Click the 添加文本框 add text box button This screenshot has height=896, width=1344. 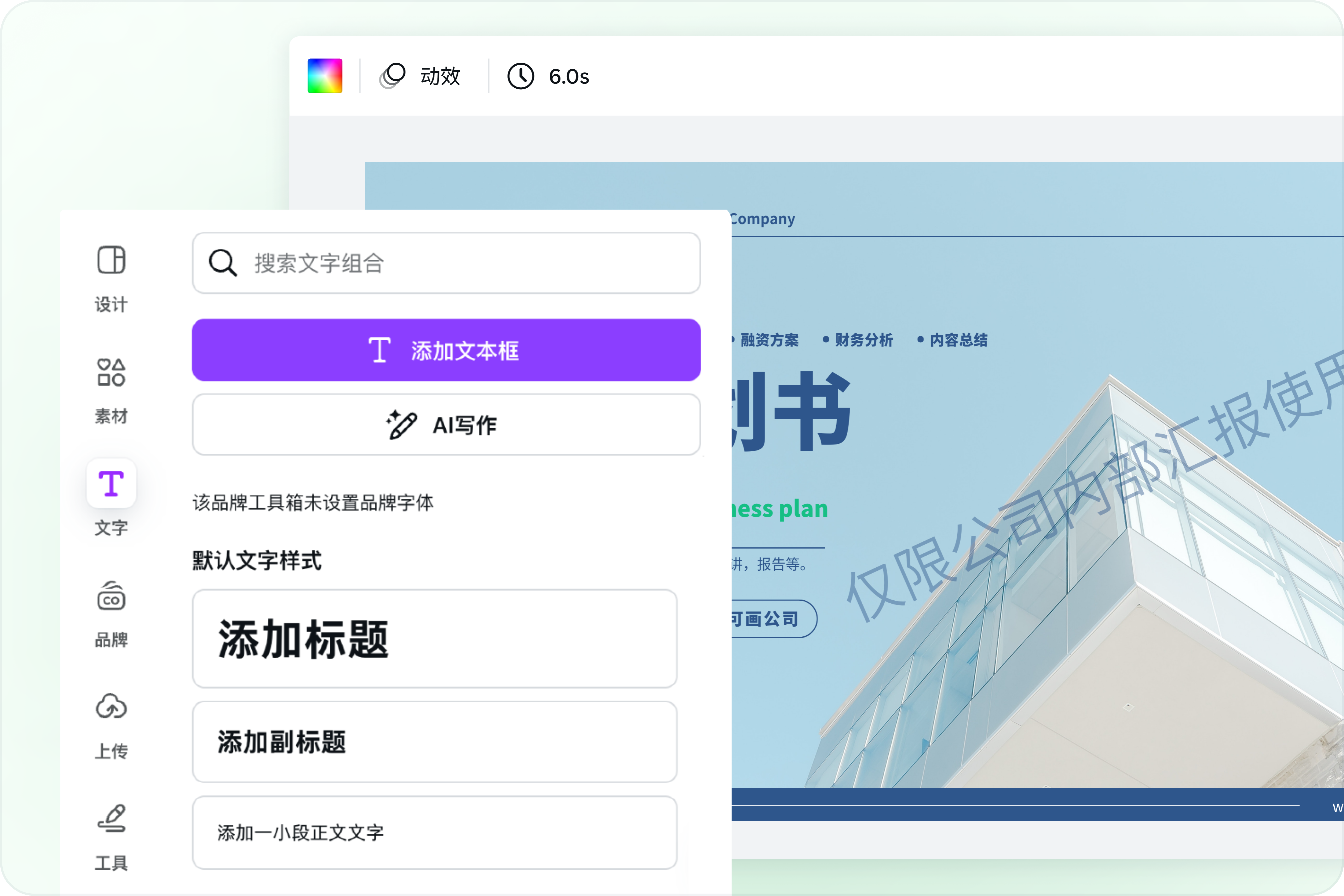tap(446, 350)
